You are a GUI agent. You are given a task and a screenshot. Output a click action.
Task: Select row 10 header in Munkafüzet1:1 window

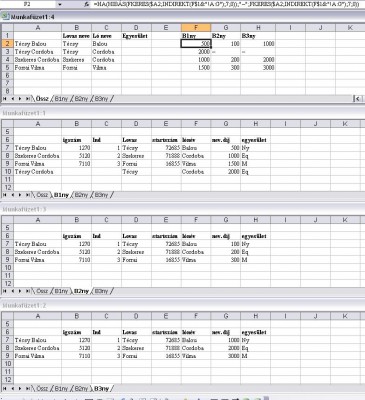(x=7, y=172)
